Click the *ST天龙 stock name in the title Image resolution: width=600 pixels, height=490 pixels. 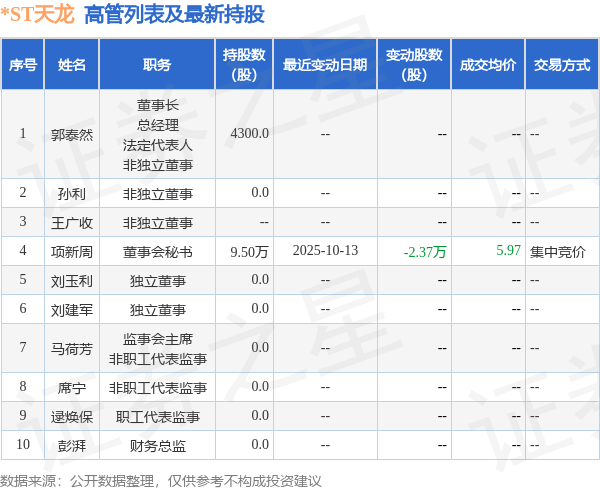[x=37, y=15]
